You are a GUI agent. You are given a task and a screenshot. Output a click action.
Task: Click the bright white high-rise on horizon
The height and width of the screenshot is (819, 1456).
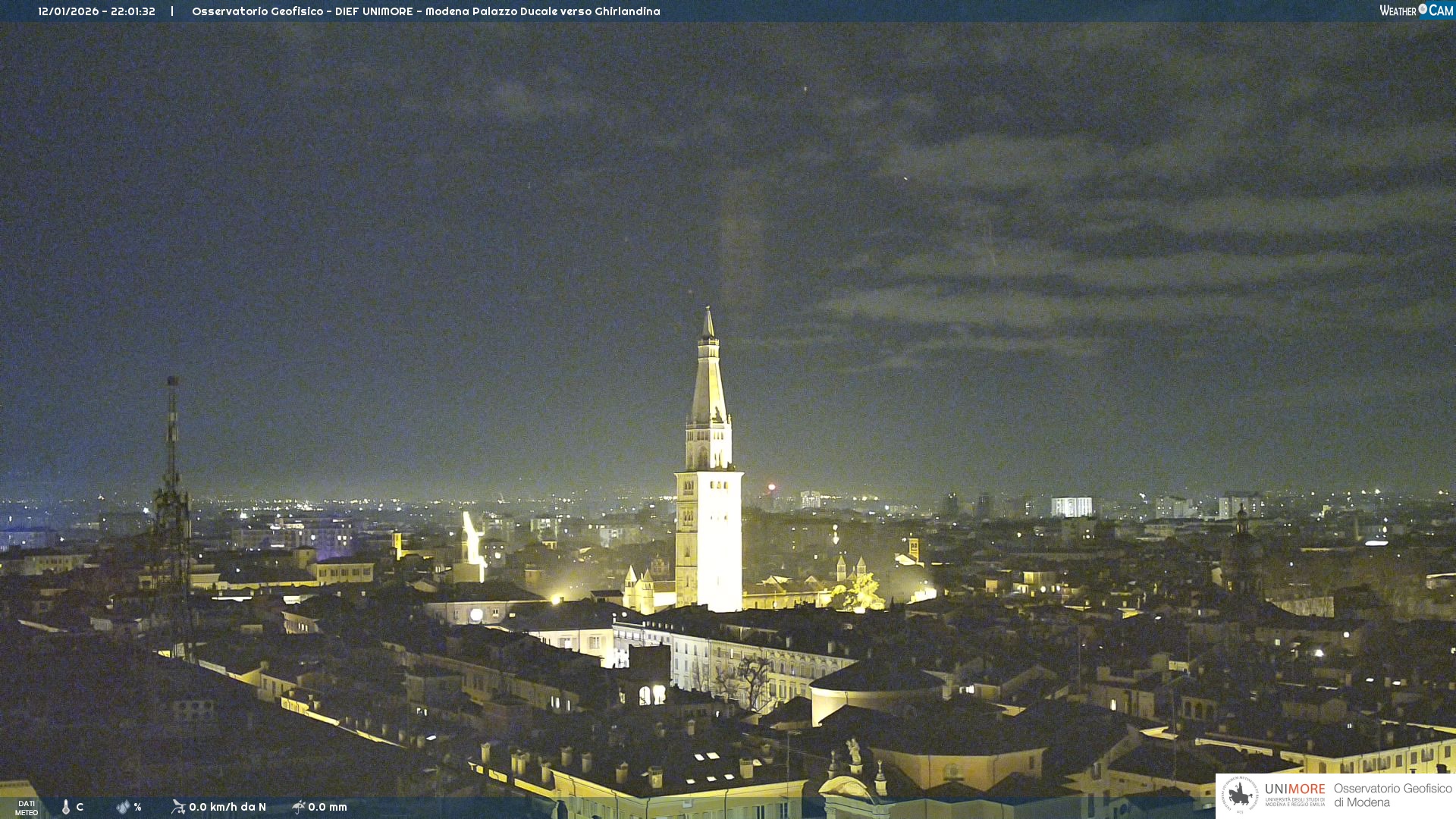point(1071,507)
